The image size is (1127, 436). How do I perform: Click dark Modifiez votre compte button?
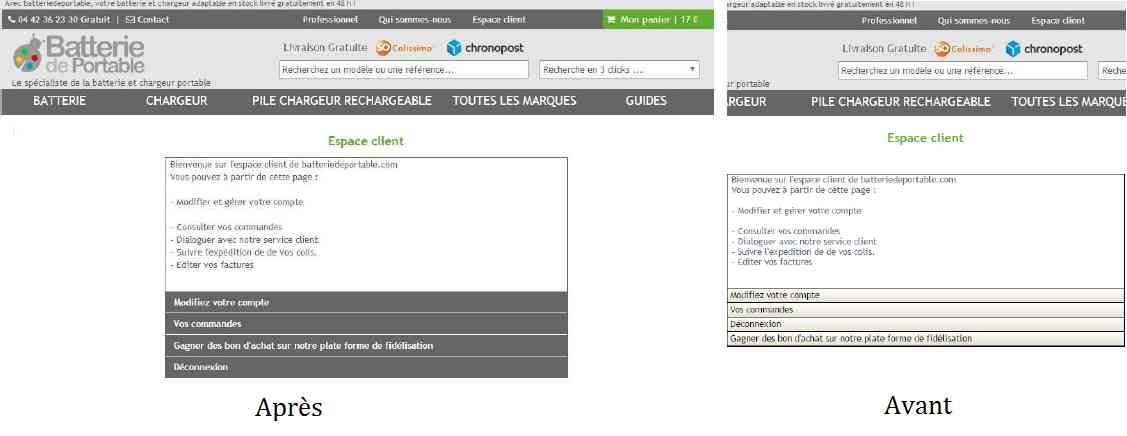tap(367, 302)
